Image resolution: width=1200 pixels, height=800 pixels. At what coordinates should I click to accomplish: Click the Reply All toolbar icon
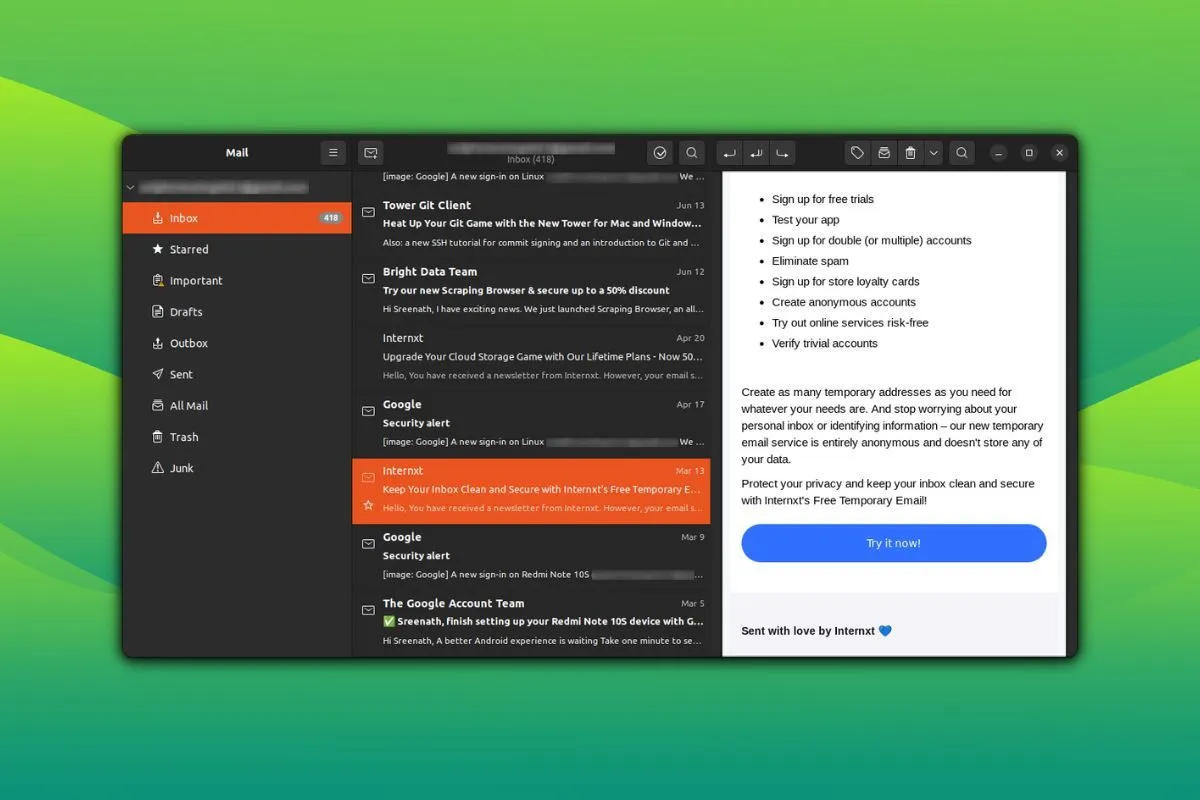click(755, 152)
